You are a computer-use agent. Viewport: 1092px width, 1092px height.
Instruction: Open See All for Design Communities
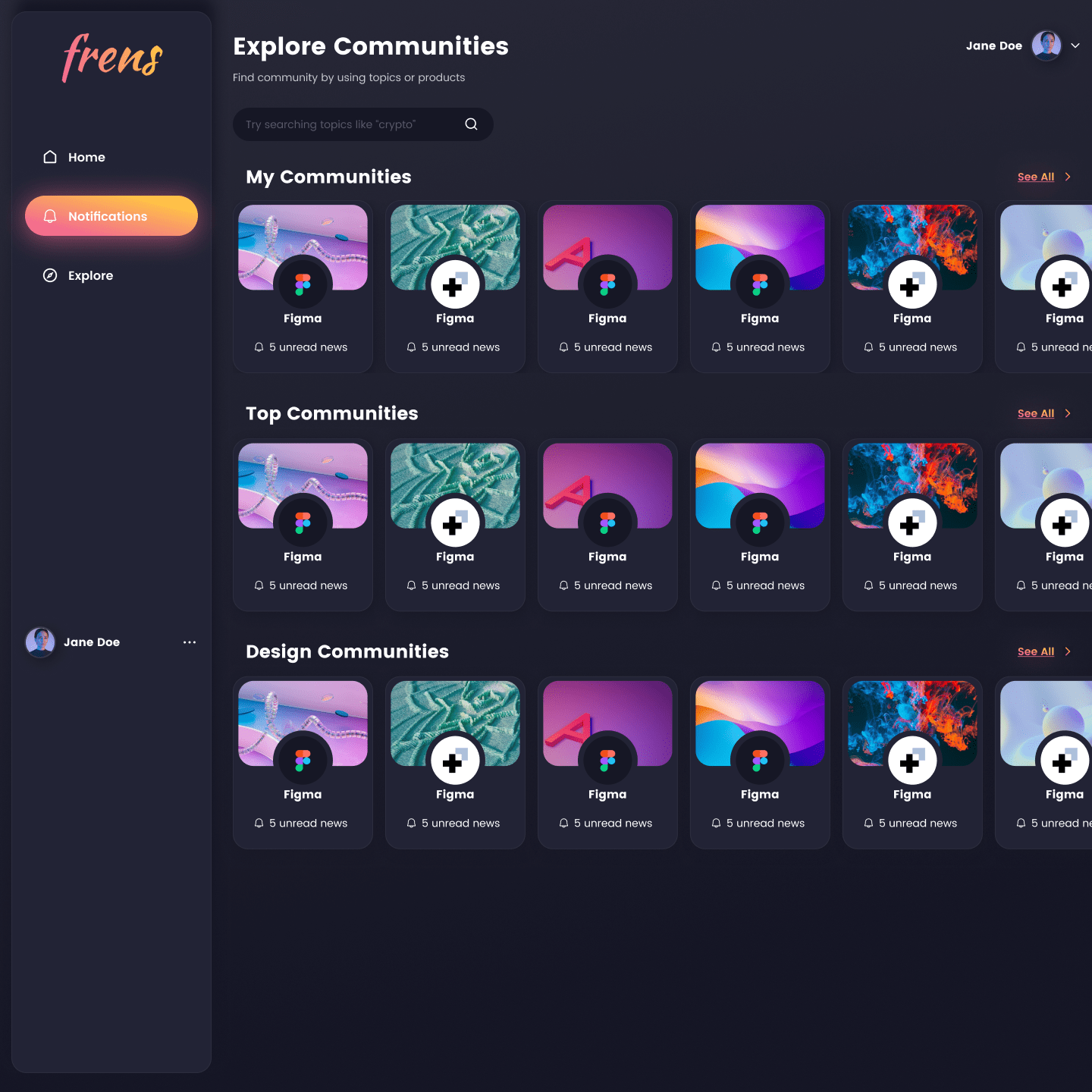1035,651
